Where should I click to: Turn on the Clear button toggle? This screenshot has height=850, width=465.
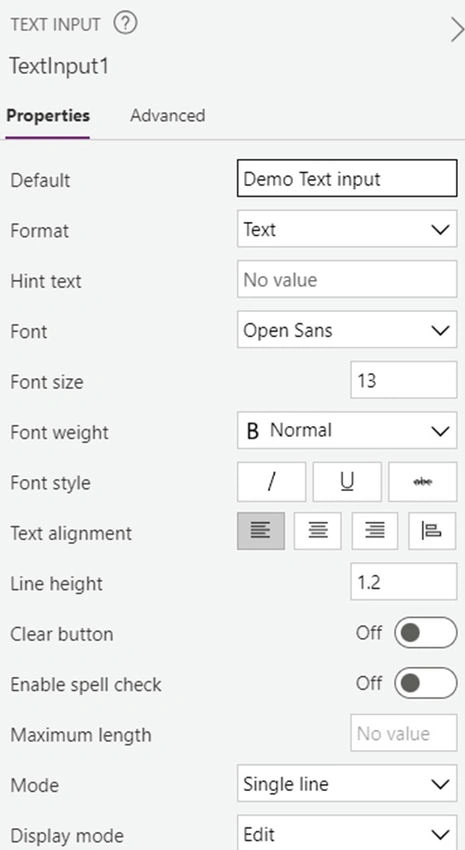[425, 633]
